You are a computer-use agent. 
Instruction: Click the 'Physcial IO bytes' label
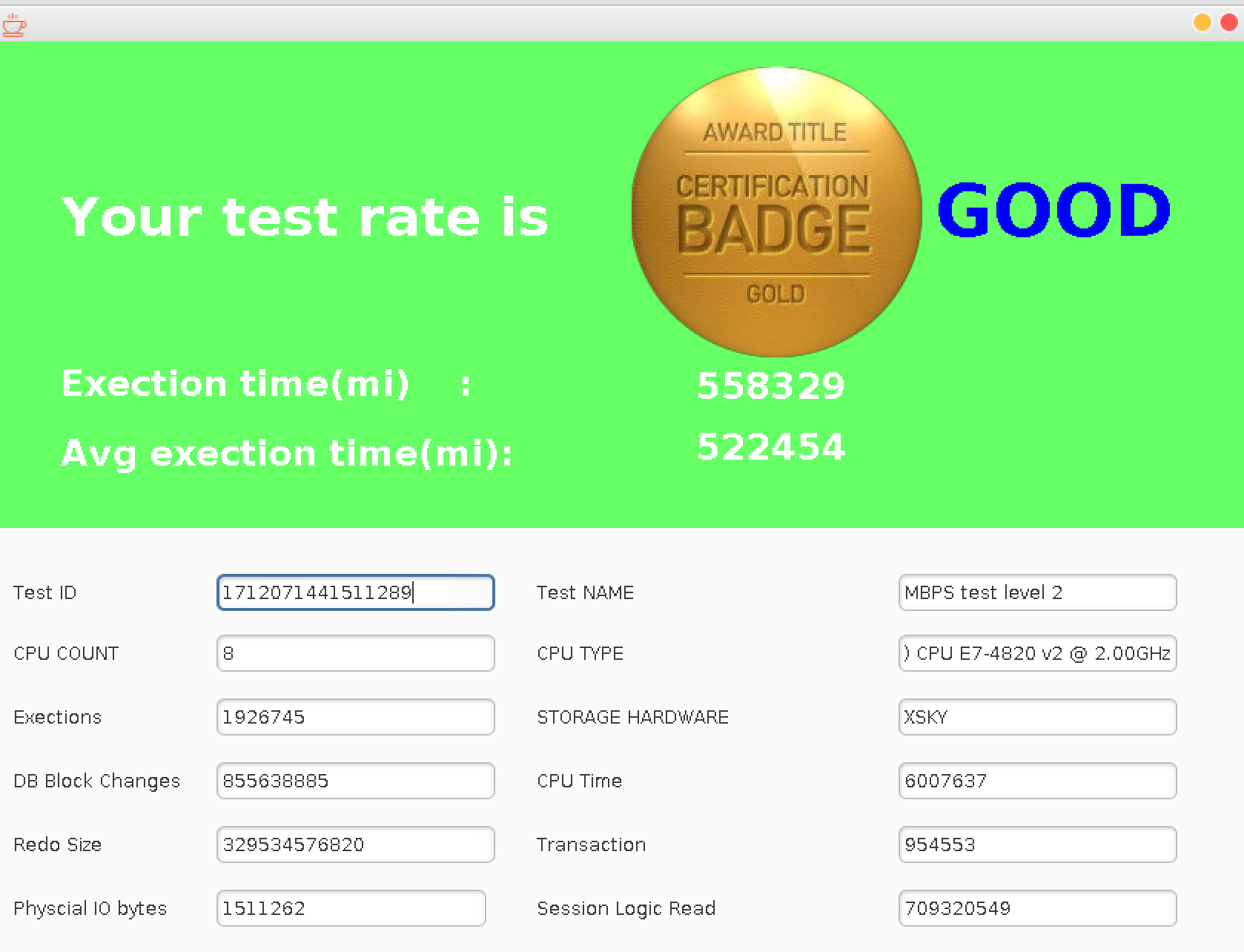(x=90, y=908)
